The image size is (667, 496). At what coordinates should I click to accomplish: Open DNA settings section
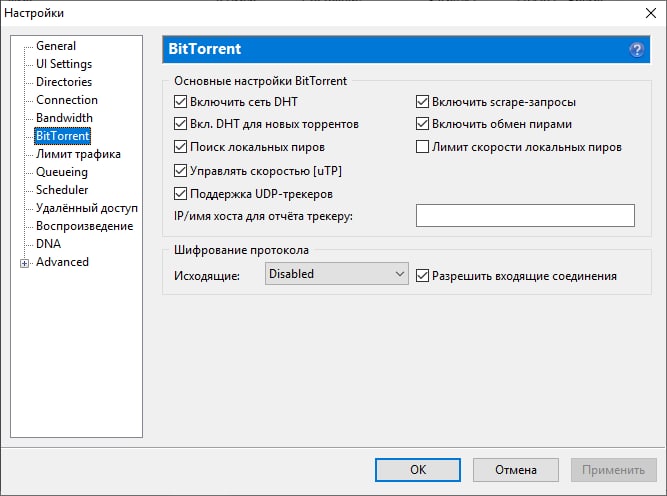click(48, 244)
